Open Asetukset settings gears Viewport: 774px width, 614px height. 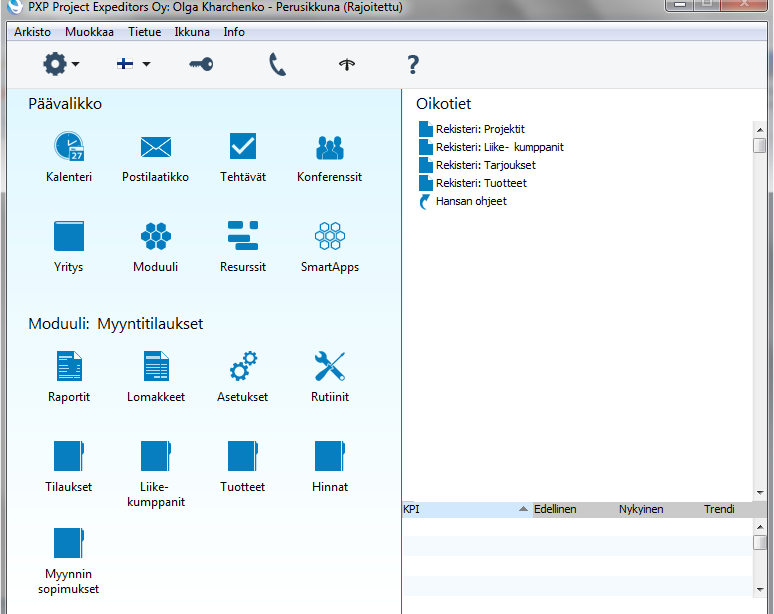coord(243,366)
